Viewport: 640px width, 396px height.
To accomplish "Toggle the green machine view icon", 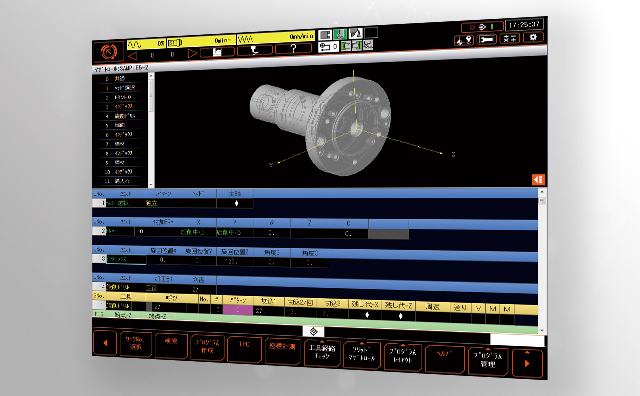I will 340,33.
